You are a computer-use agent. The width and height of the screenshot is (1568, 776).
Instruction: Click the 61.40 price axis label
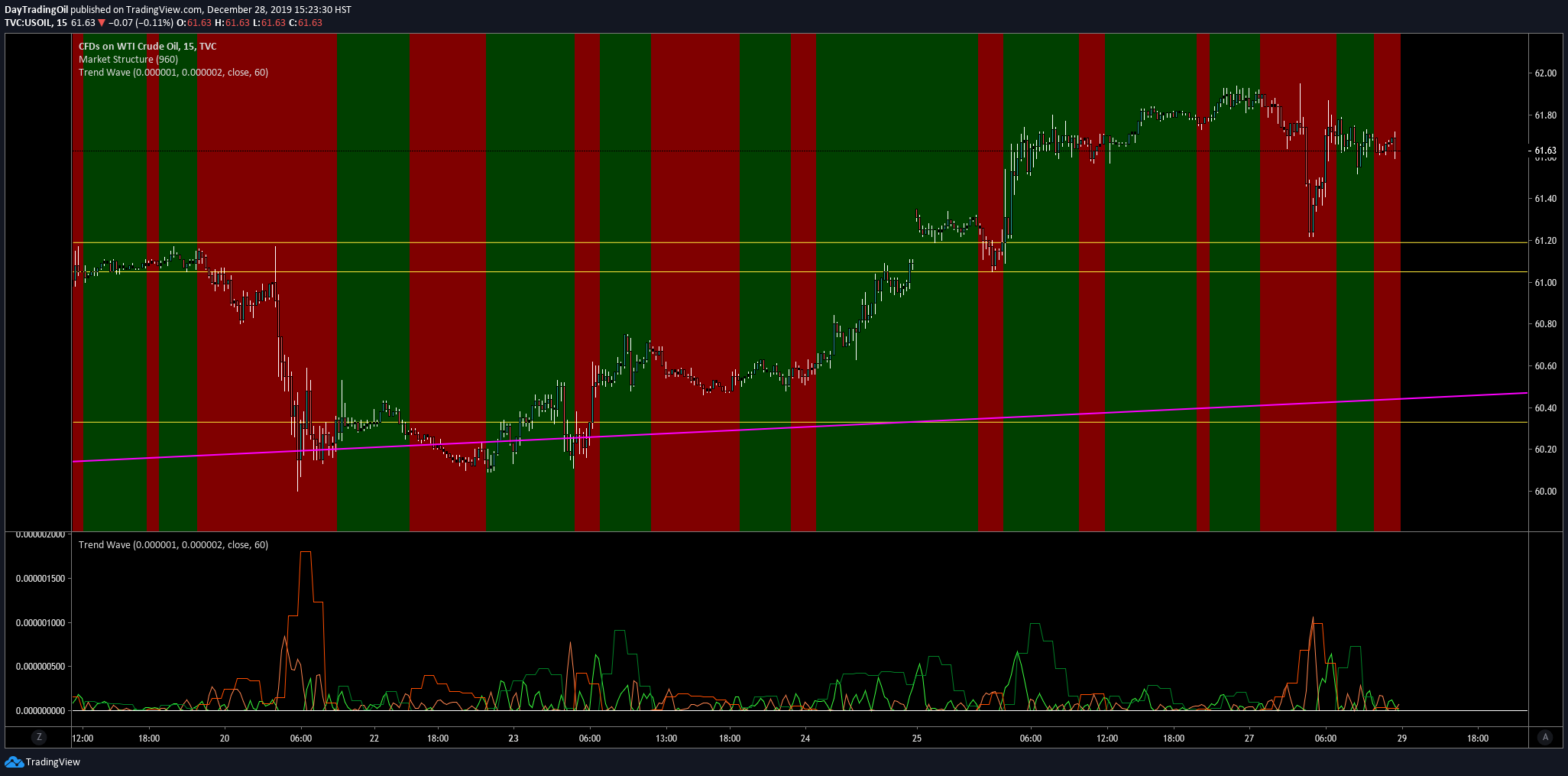click(1546, 199)
